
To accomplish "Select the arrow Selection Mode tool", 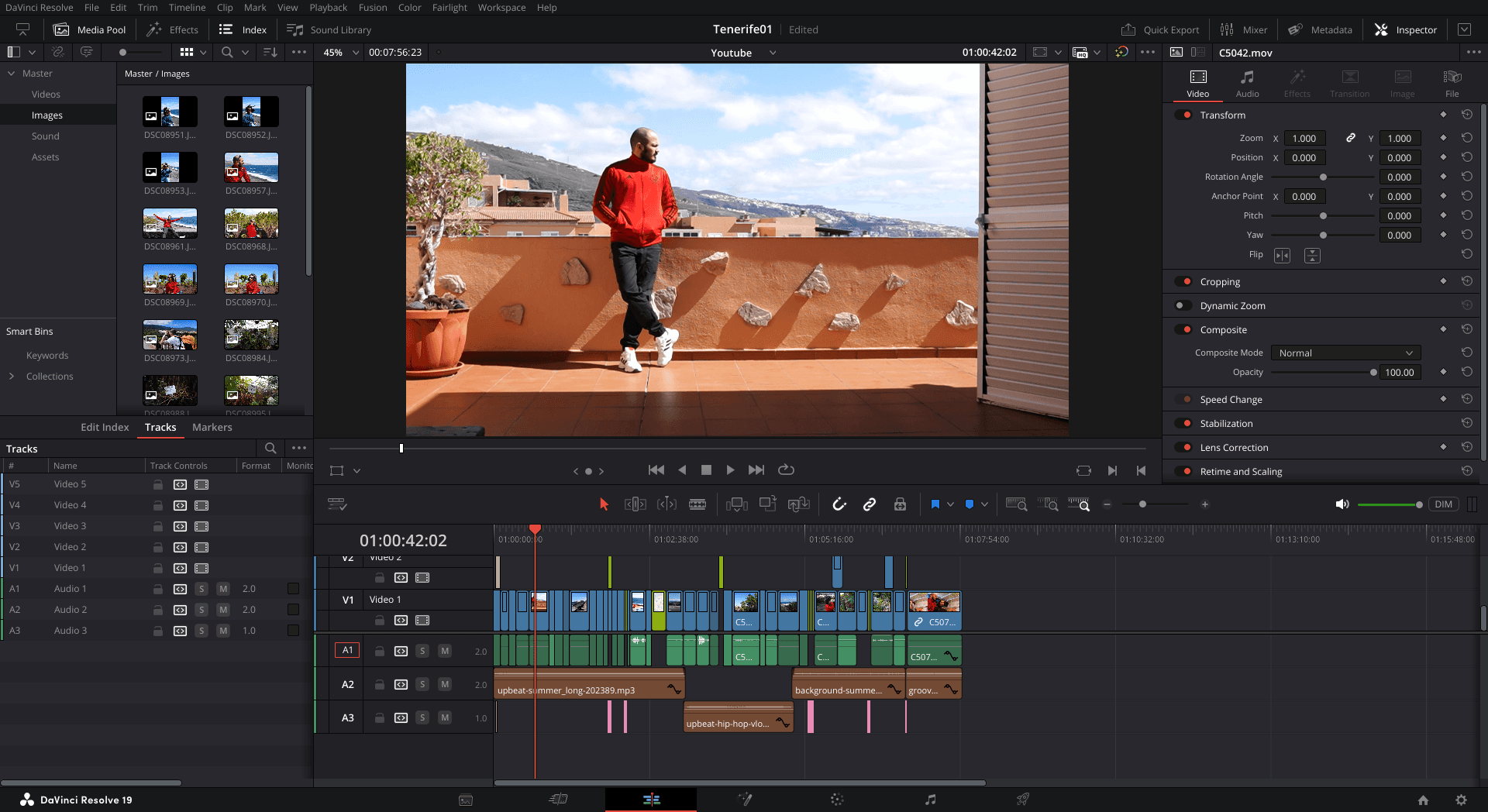I will click(604, 504).
